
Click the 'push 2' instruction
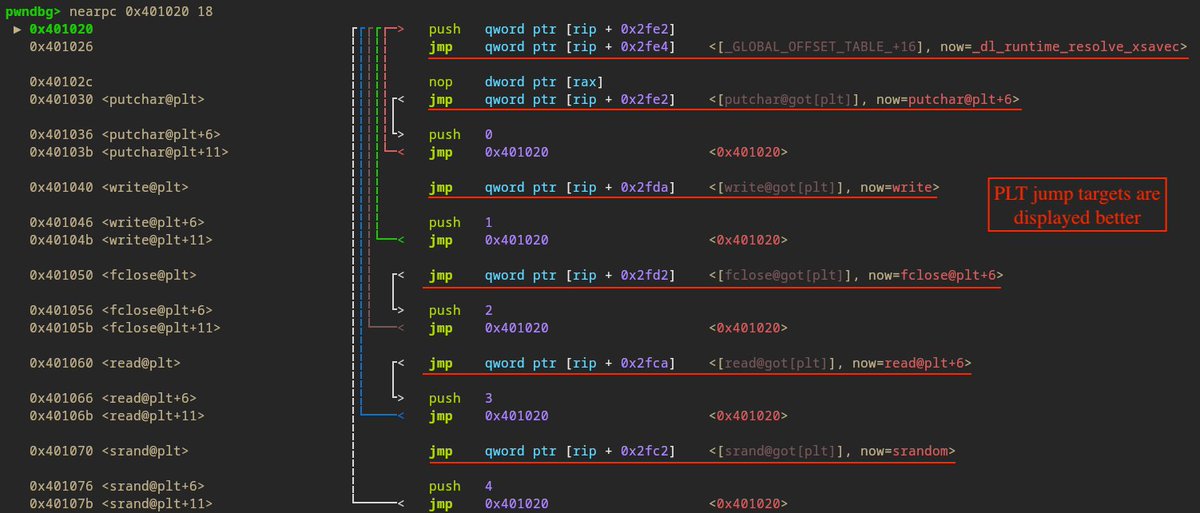pos(460,311)
